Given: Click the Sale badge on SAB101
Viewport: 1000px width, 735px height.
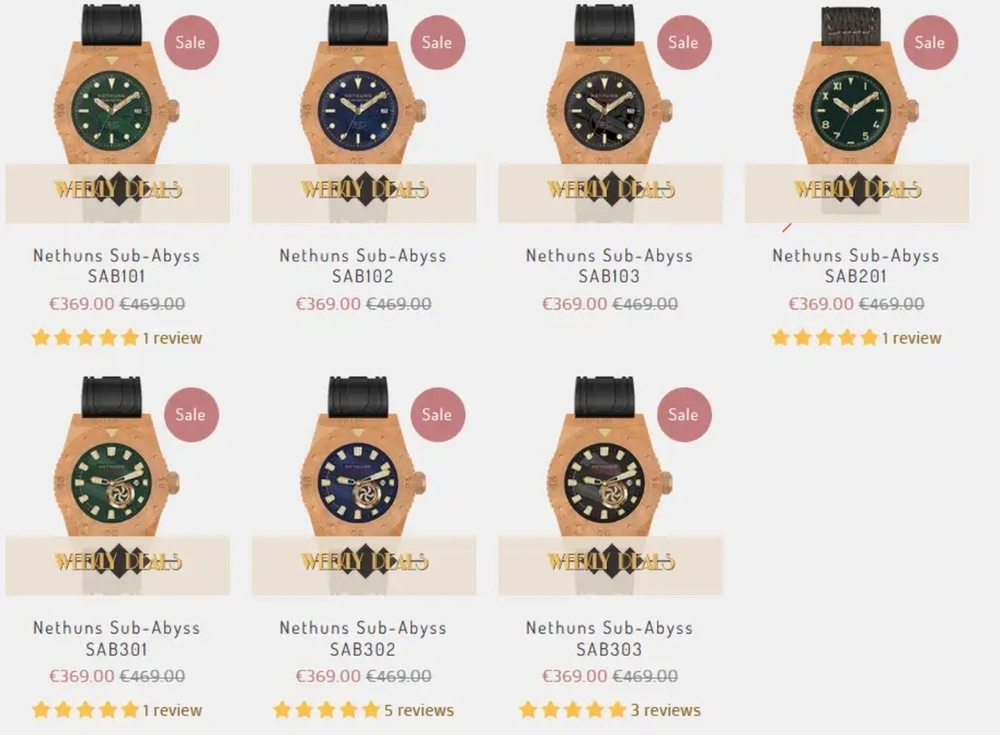Looking at the screenshot, I should tap(191, 43).
